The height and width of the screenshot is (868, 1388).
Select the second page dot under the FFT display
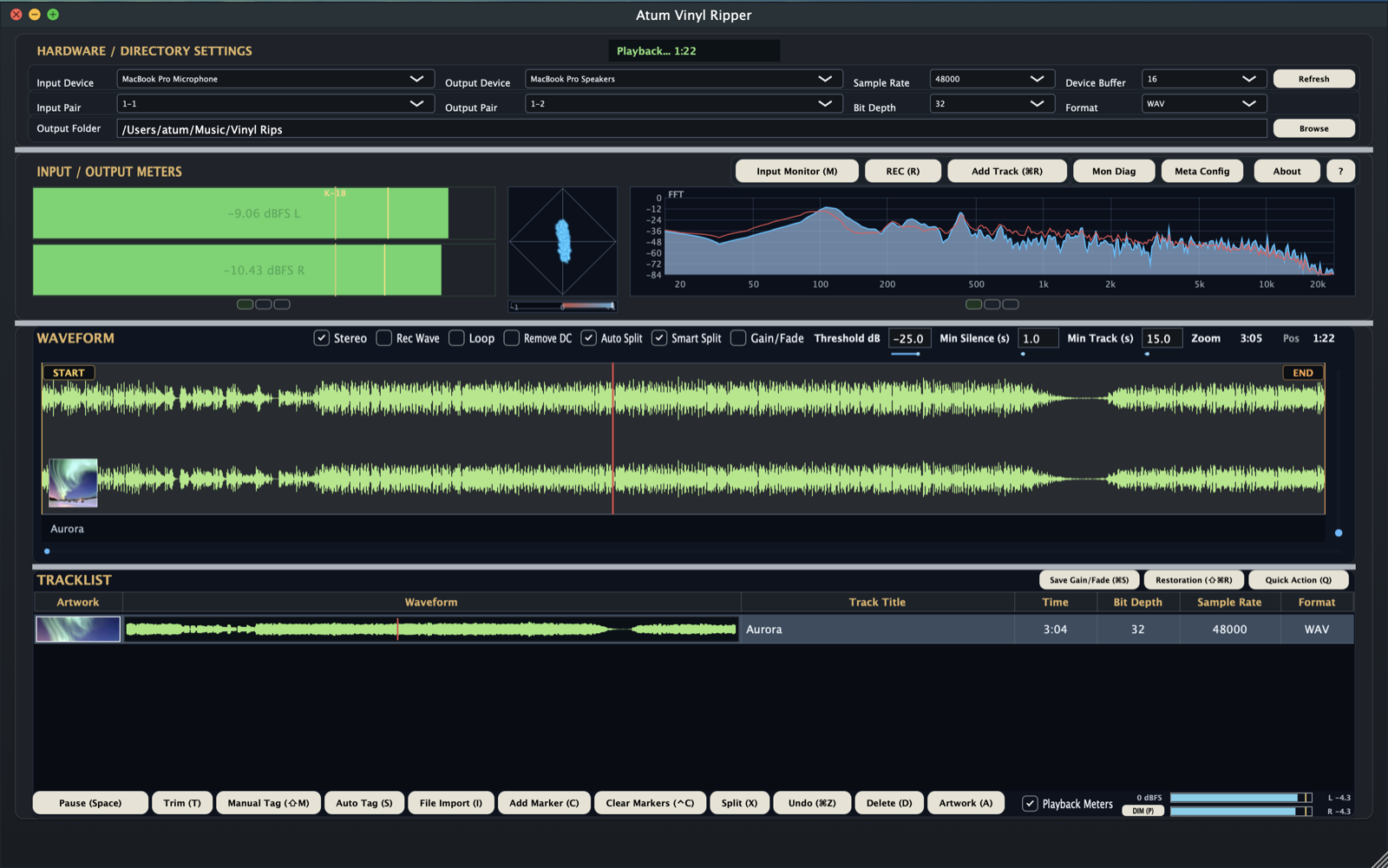[992, 304]
